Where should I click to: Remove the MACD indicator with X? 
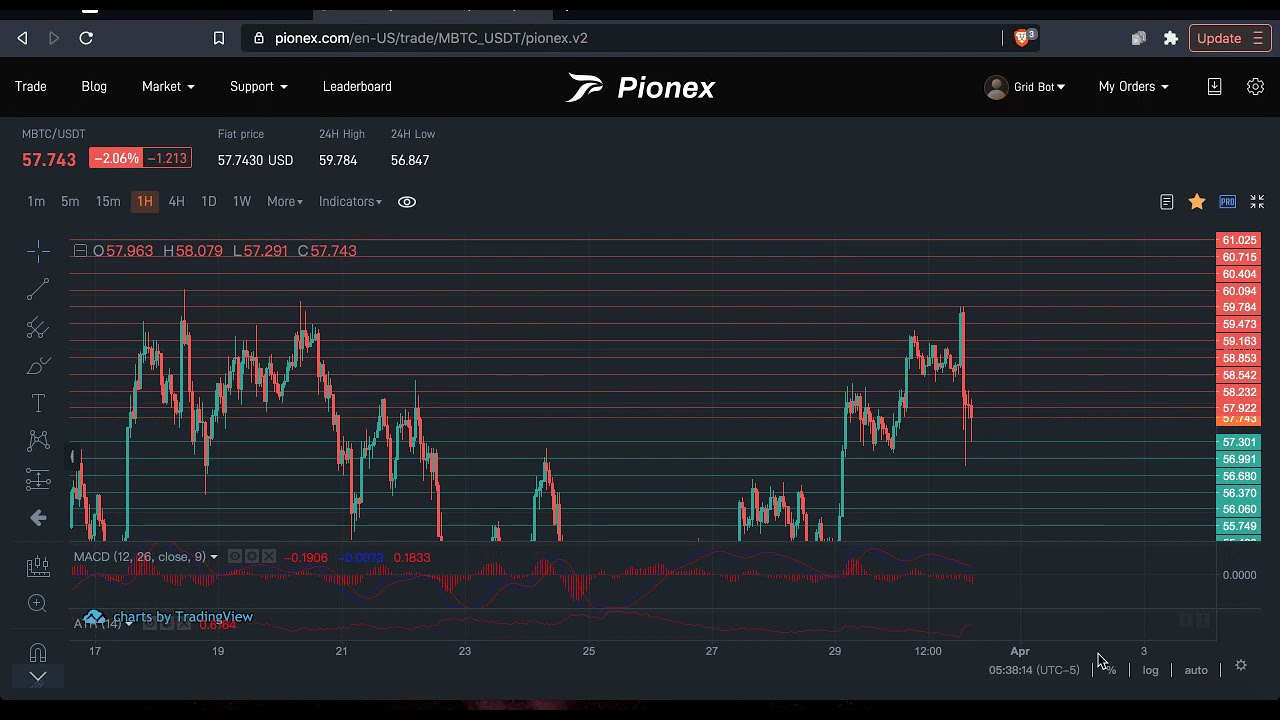(269, 557)
